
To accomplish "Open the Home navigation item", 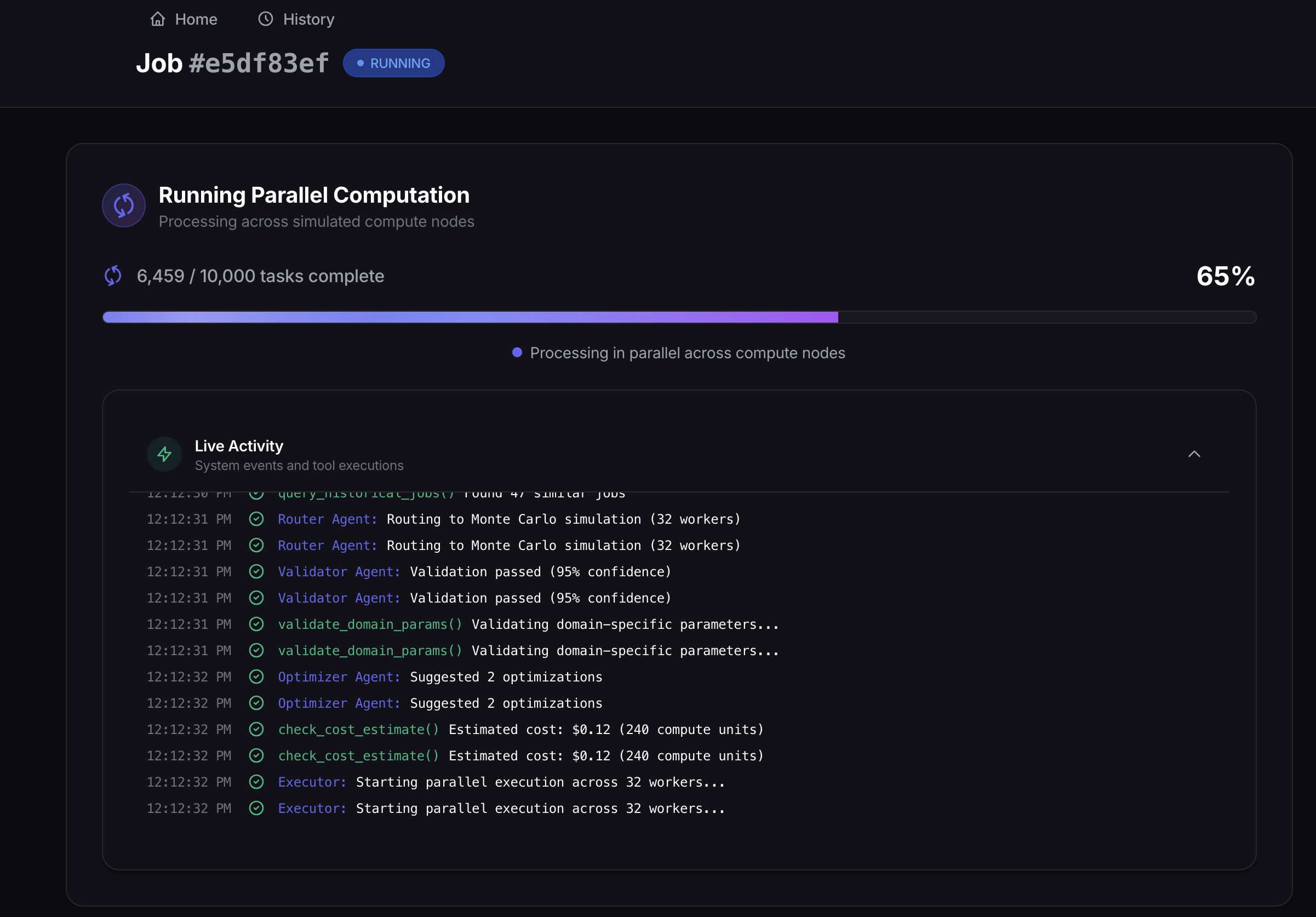I will coord(196,20).
